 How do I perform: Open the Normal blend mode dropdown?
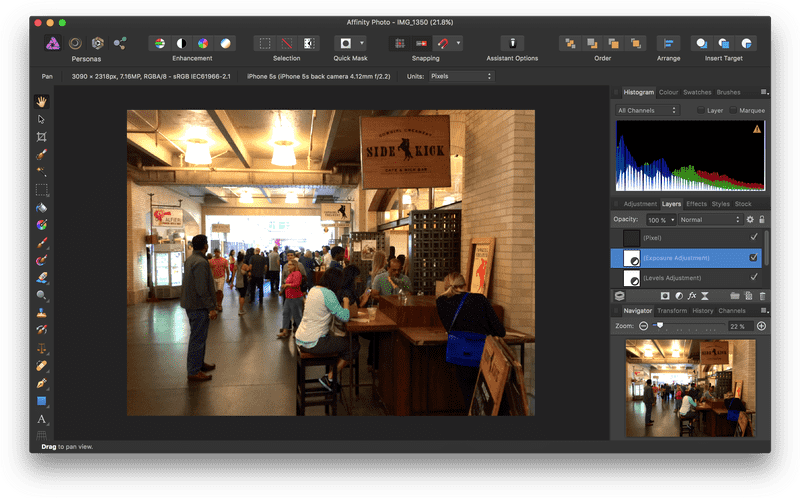pos(709,219)
